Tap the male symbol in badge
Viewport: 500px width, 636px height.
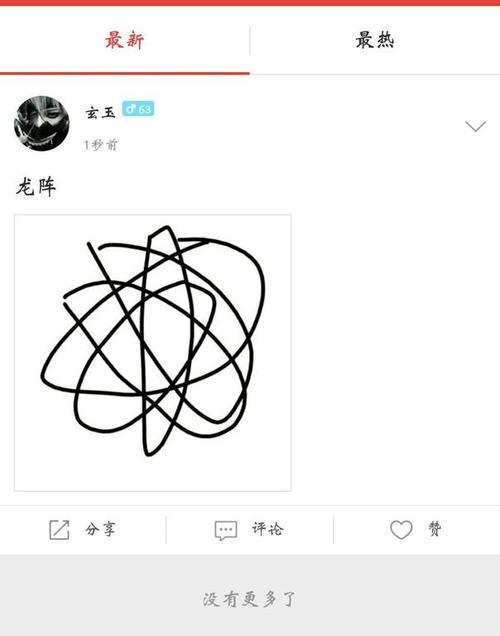point(131,108)
